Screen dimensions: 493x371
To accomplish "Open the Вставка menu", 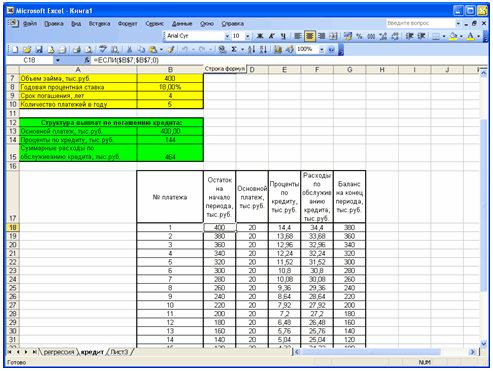I will click(99, 24).
